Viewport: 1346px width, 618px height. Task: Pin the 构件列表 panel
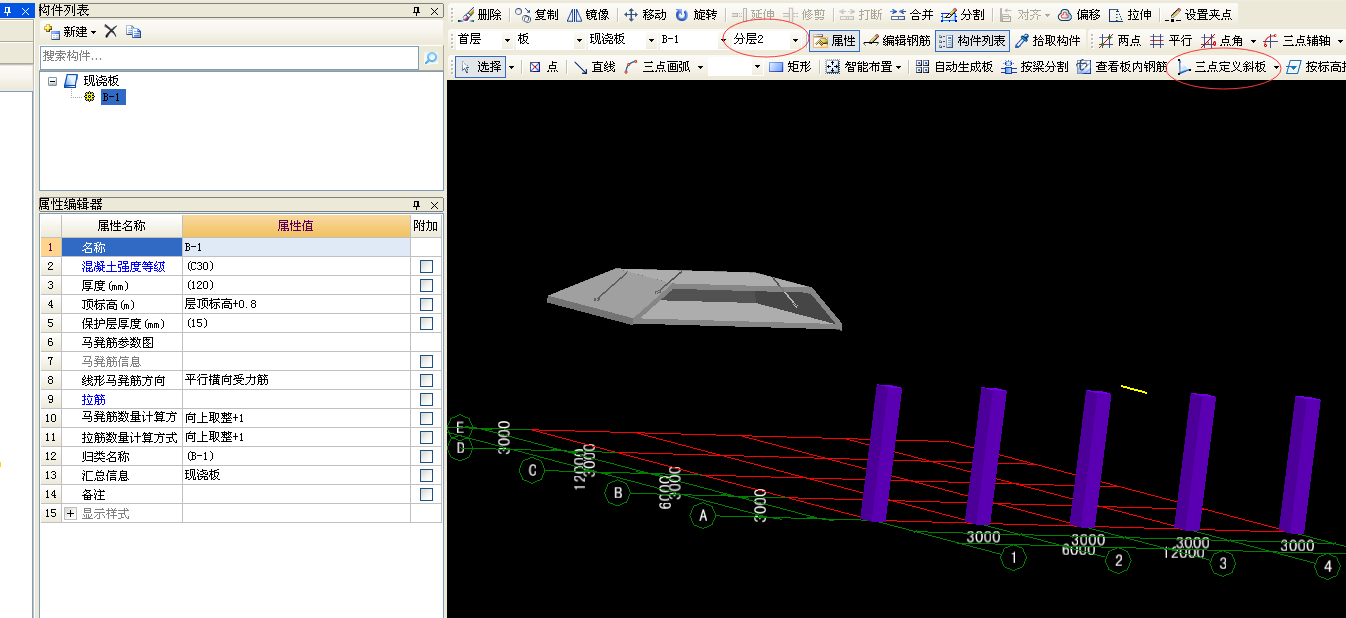[x=417, y=10]
